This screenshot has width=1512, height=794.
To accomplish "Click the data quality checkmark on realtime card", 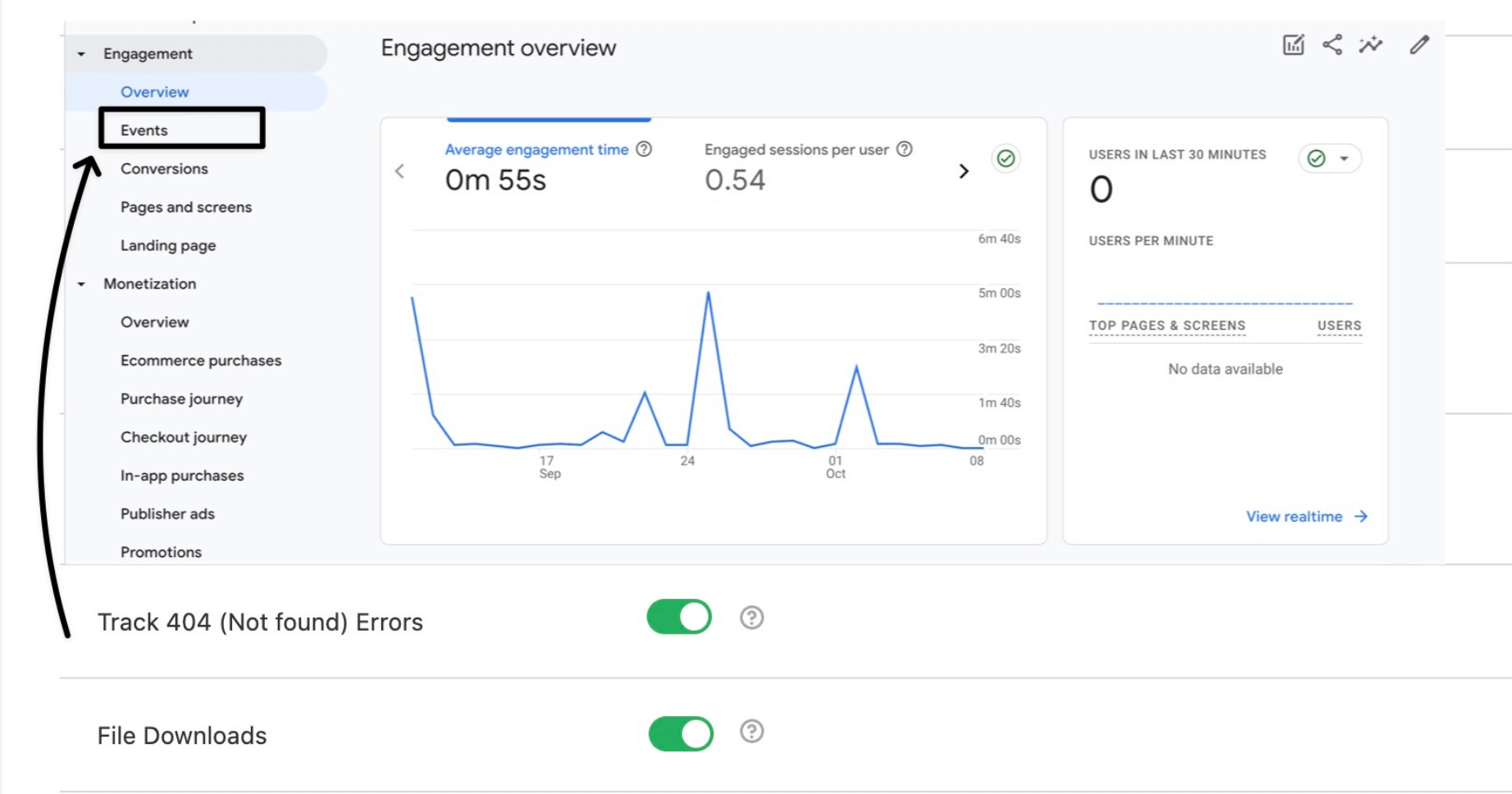I will [1315, 157].
